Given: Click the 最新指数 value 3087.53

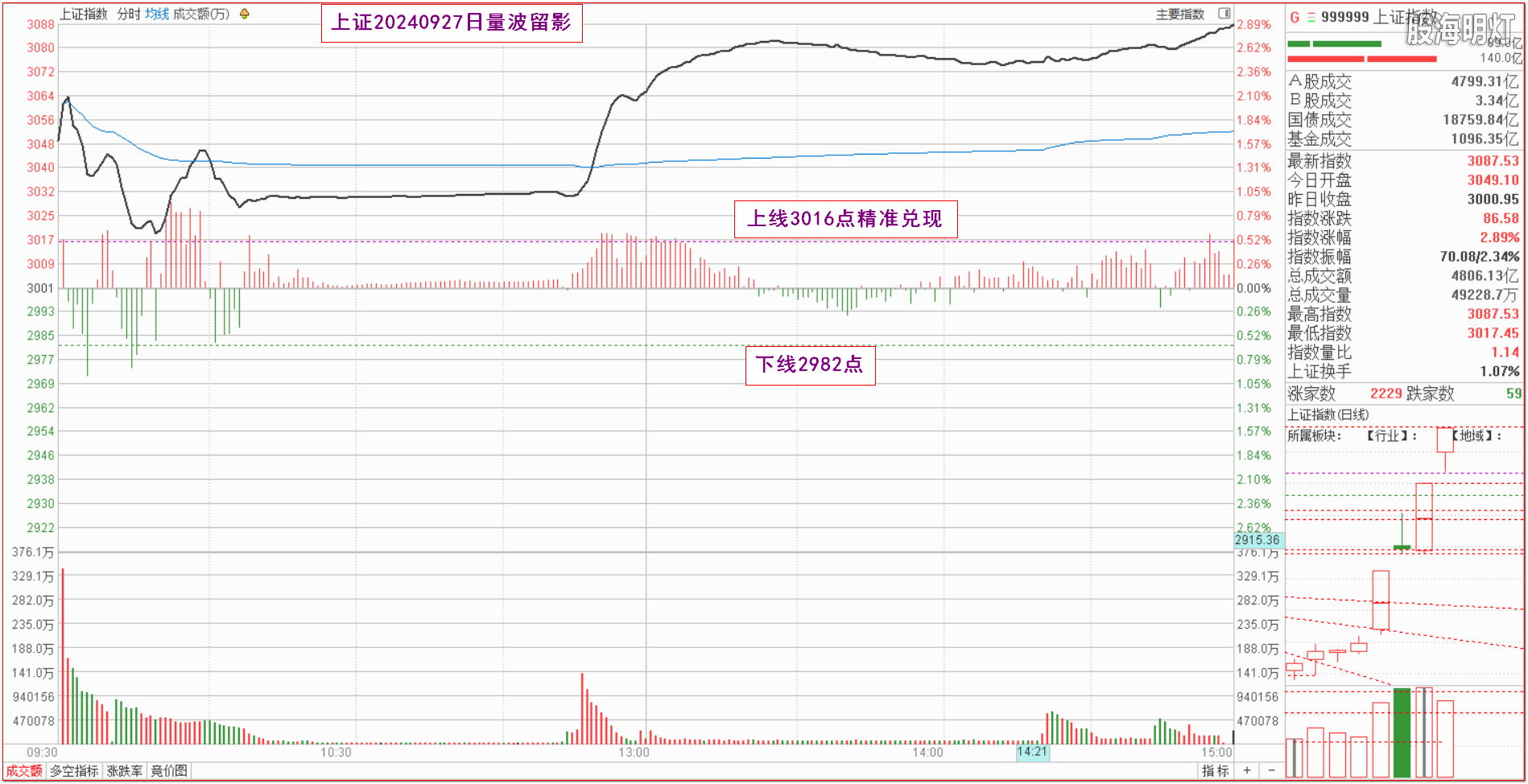Looking at the screenshot, I should click(x=1493, y=161).
